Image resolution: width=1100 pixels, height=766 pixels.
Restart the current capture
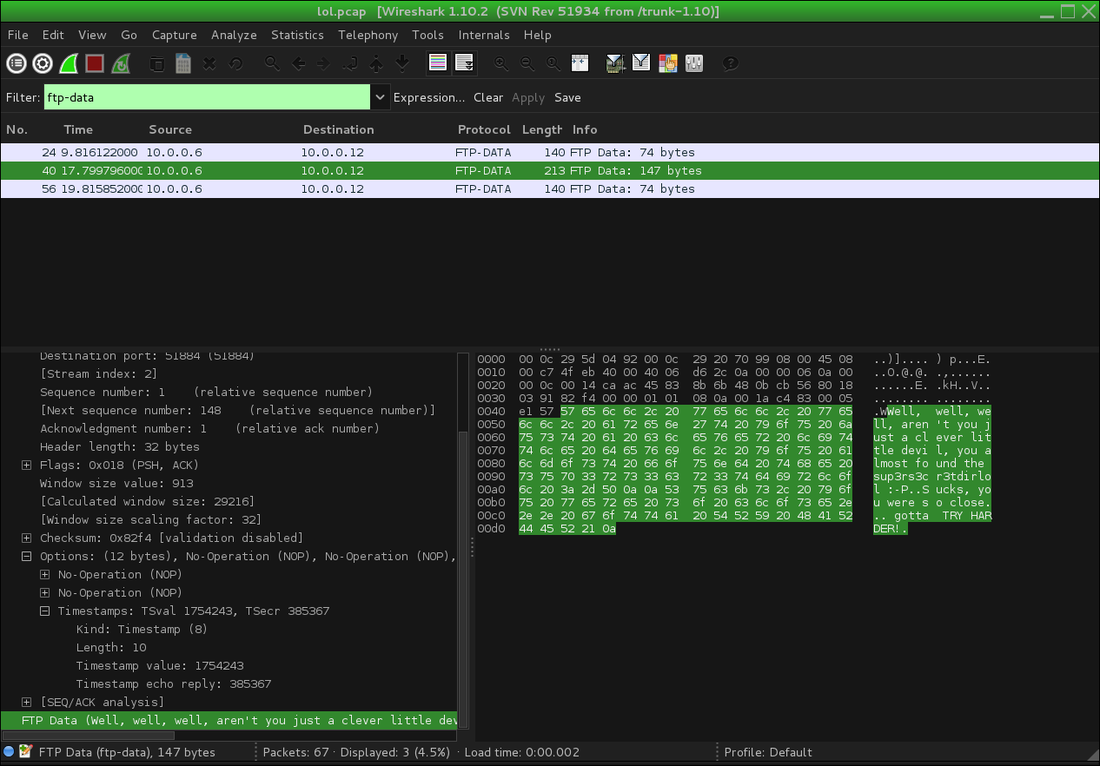tap(121, 64)
